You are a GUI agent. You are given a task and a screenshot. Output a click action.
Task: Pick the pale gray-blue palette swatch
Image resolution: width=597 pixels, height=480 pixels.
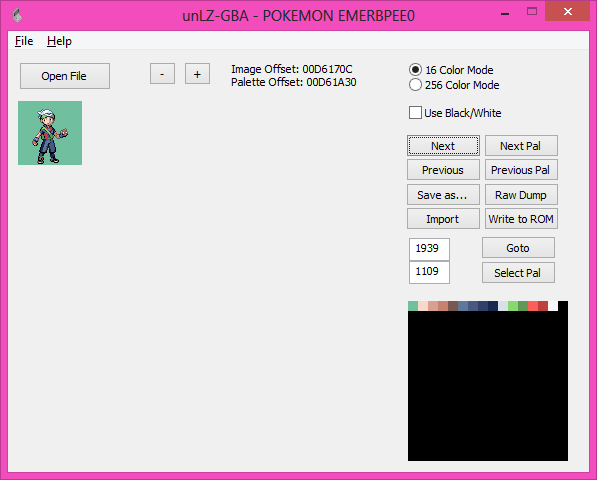(x=503, y=306)
